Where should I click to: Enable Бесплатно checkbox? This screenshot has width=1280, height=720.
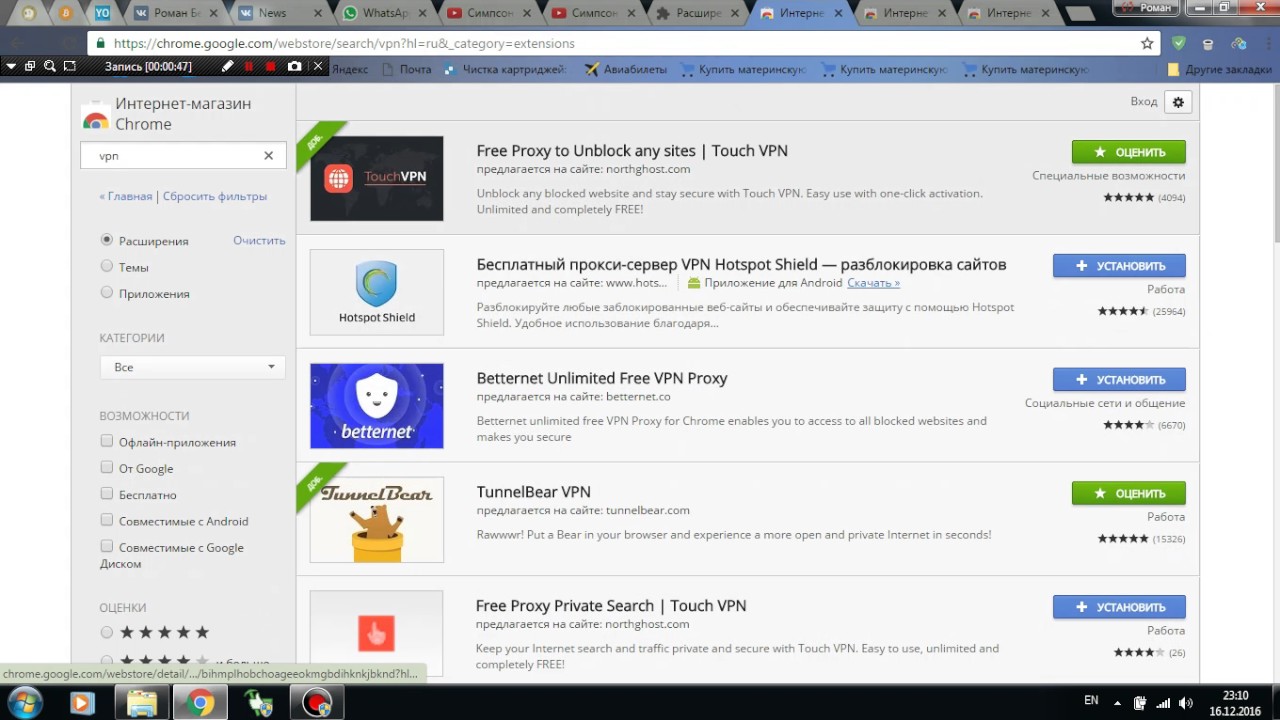[x=107, y=494]
